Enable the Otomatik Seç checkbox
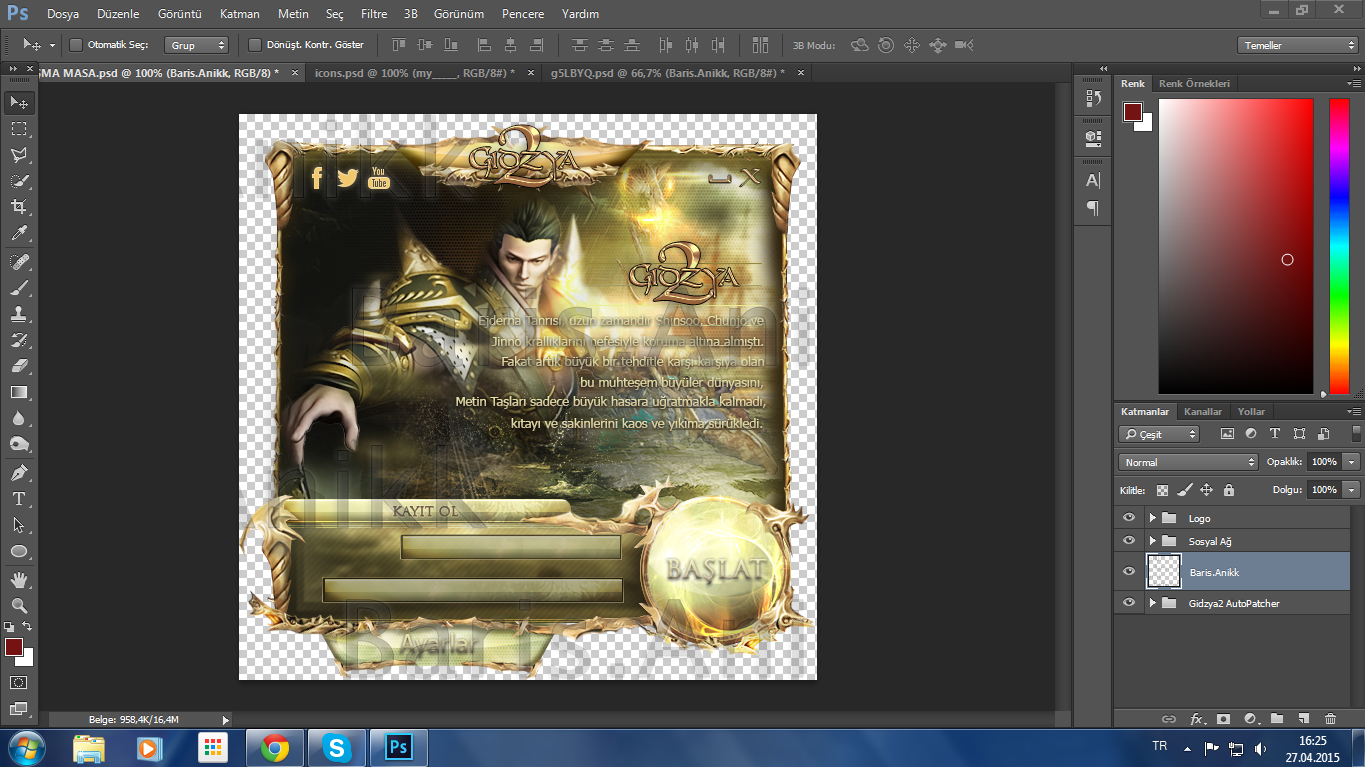Image resolution: width=1365 pixels, height=767 pixels. 76,45
